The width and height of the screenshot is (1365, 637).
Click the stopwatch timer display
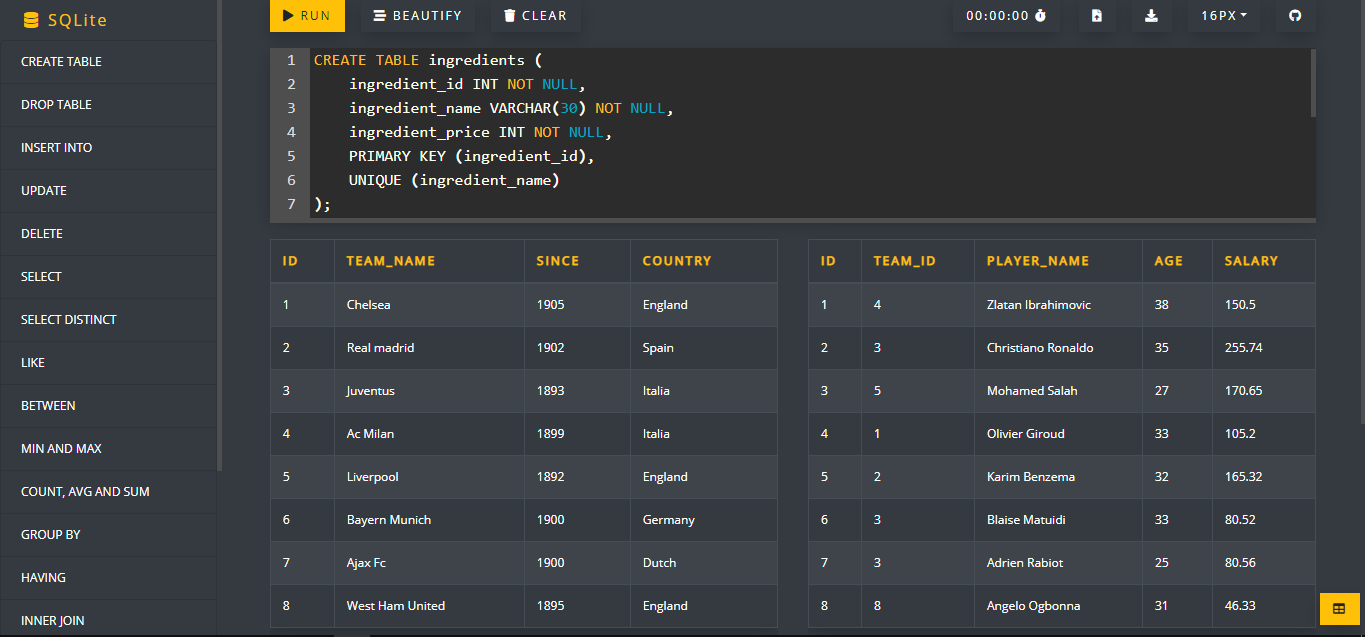tap(1006, 15)
